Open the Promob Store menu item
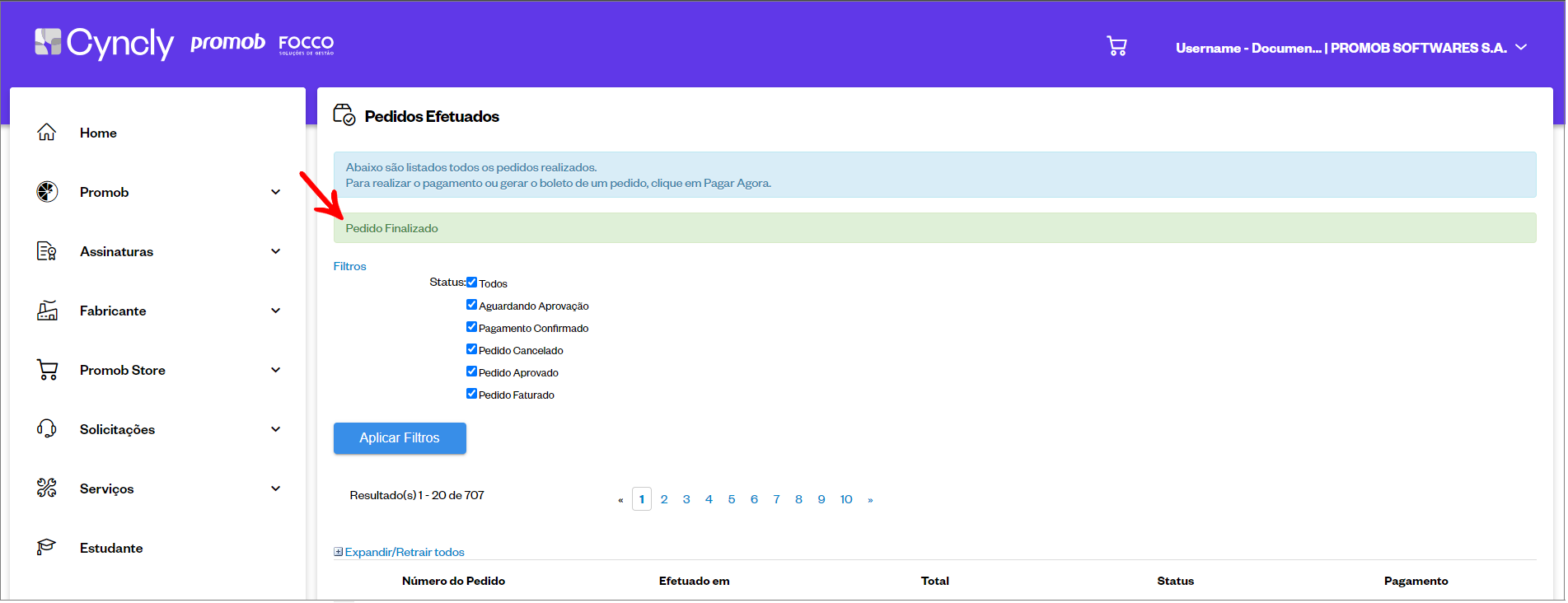The height and width of the screenshot is (603, 1568). point(122,370)
